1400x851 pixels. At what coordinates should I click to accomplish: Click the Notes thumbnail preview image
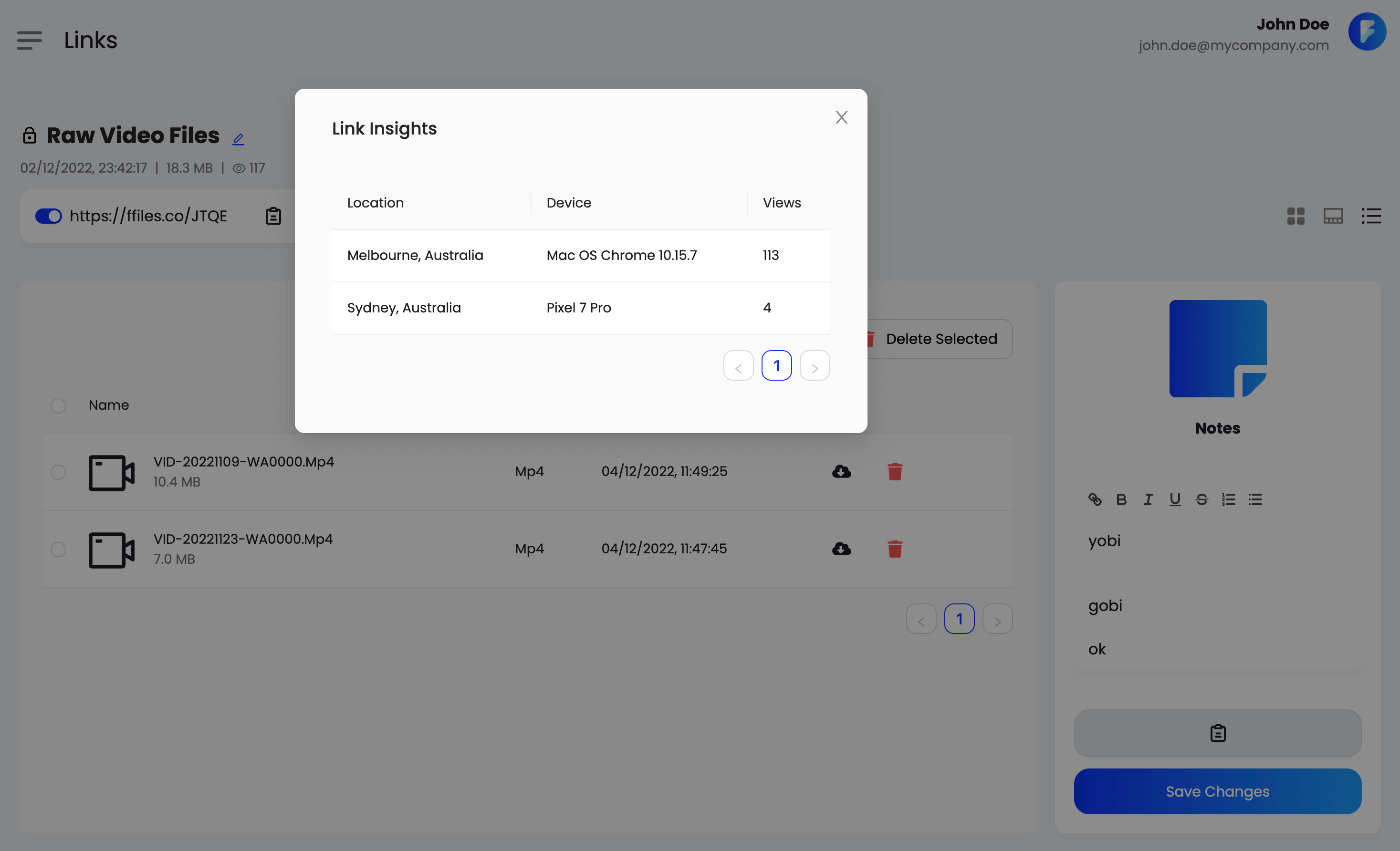[x=1218, y=348]
